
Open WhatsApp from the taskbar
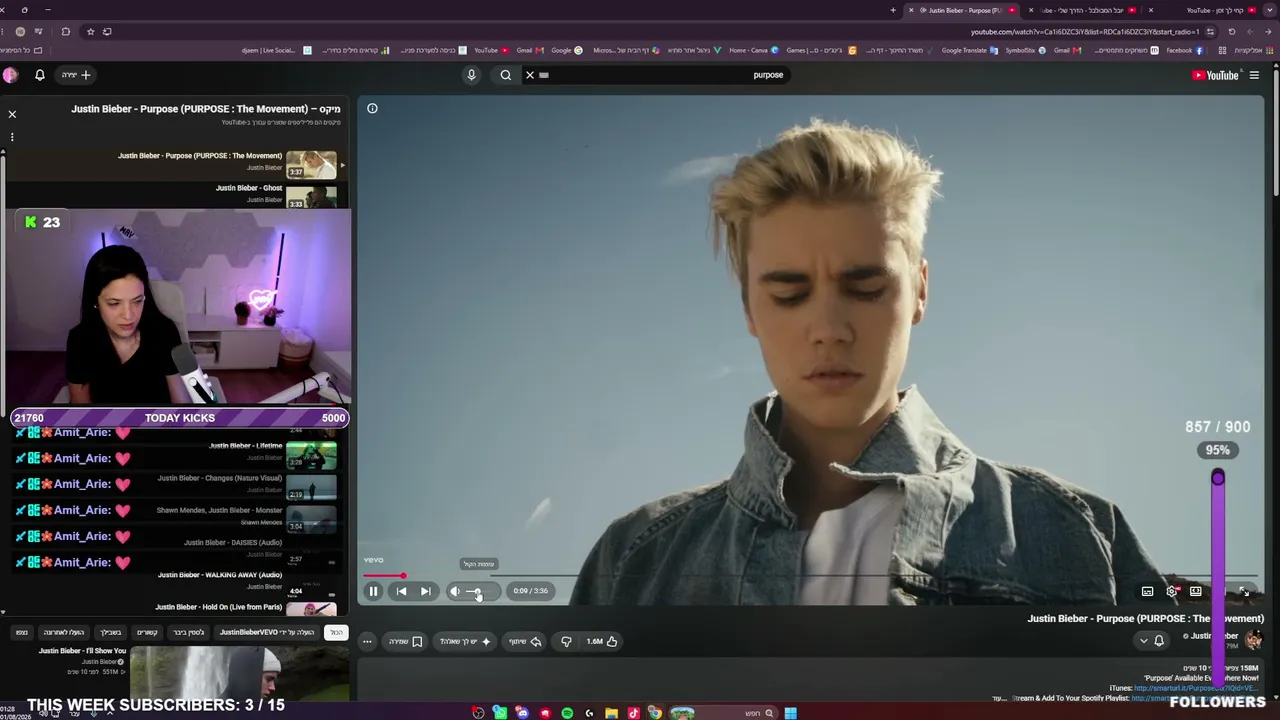[x=500, y=713]
